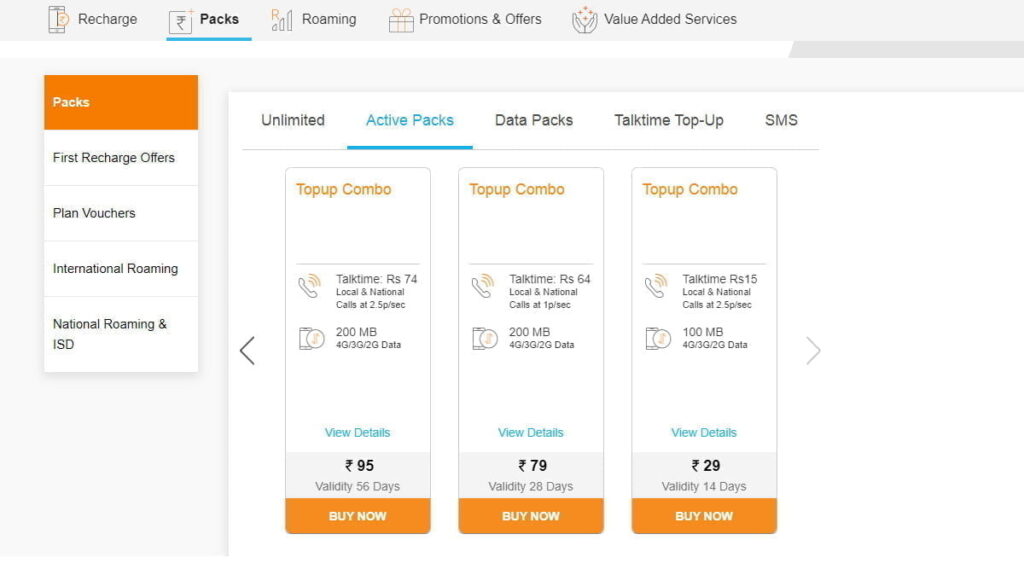
Task: Open the Data Packs tab
Action: tap(534, 120)
